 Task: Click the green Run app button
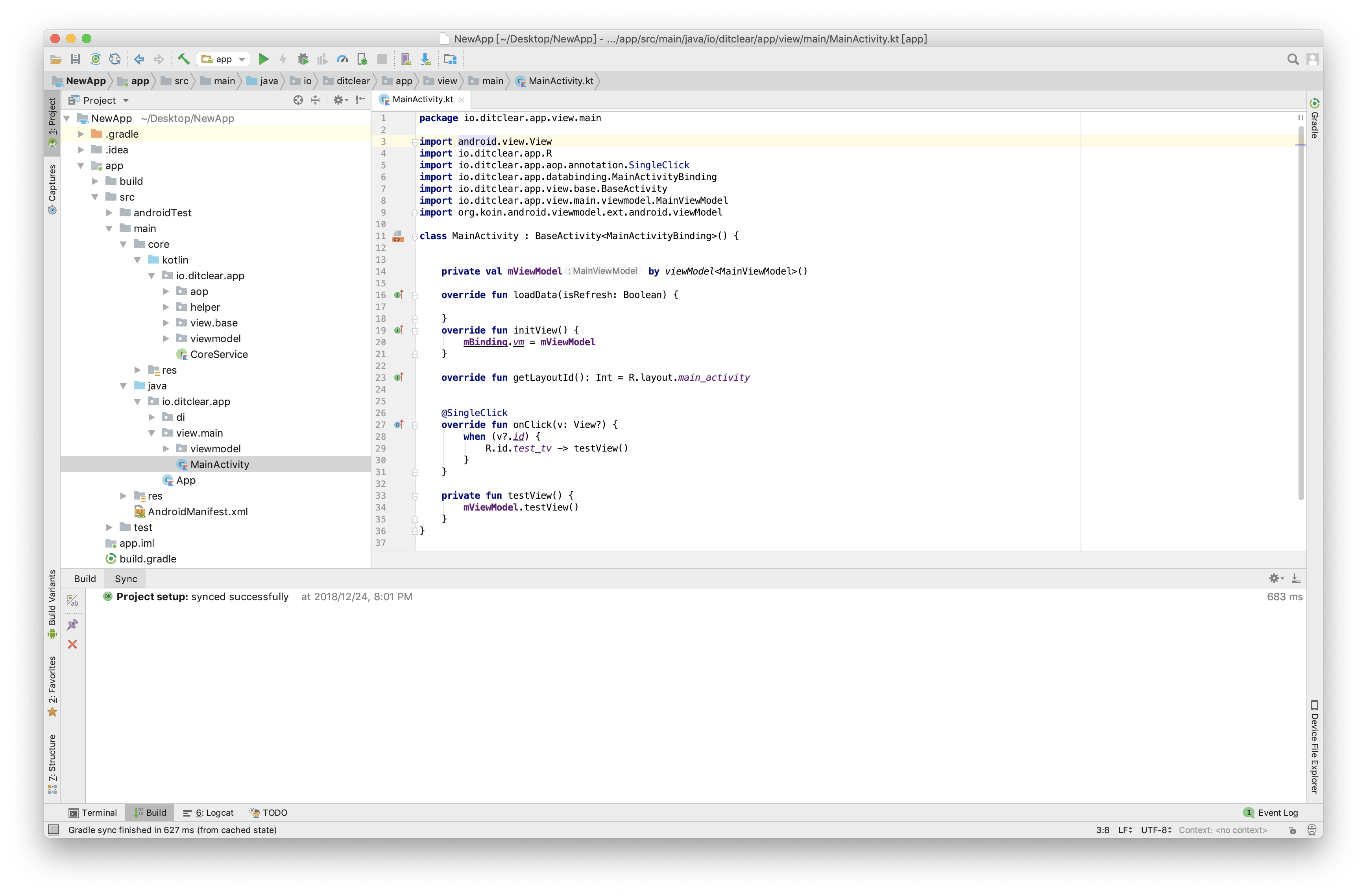264,59
